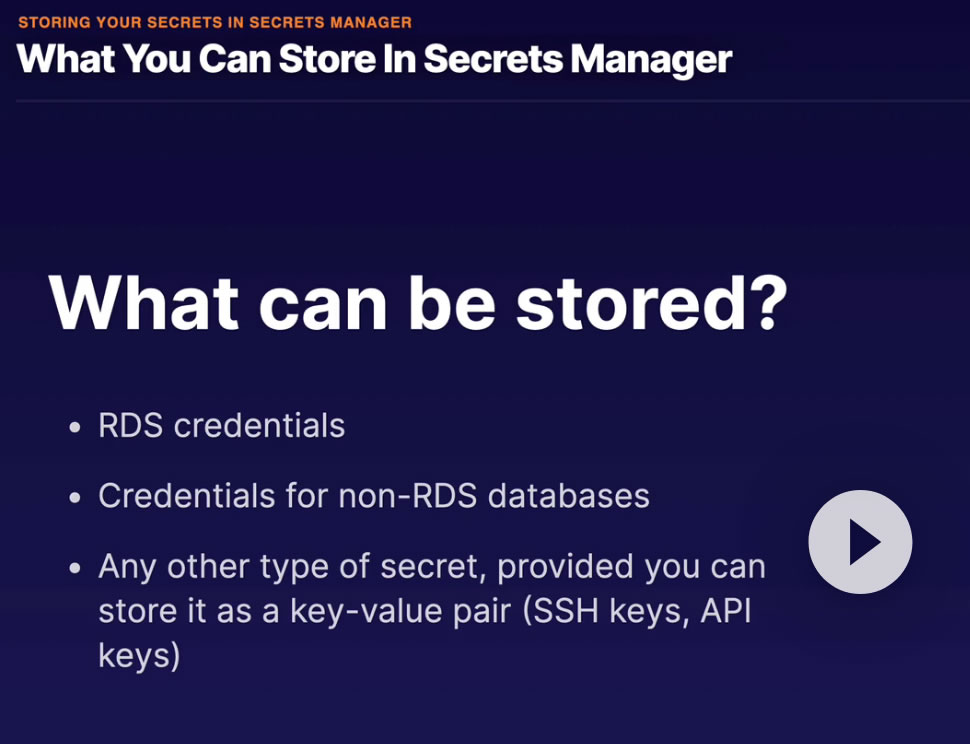Click the word 'stored?' in the big heading
The image size is (970, 744).
pos(652,301)
